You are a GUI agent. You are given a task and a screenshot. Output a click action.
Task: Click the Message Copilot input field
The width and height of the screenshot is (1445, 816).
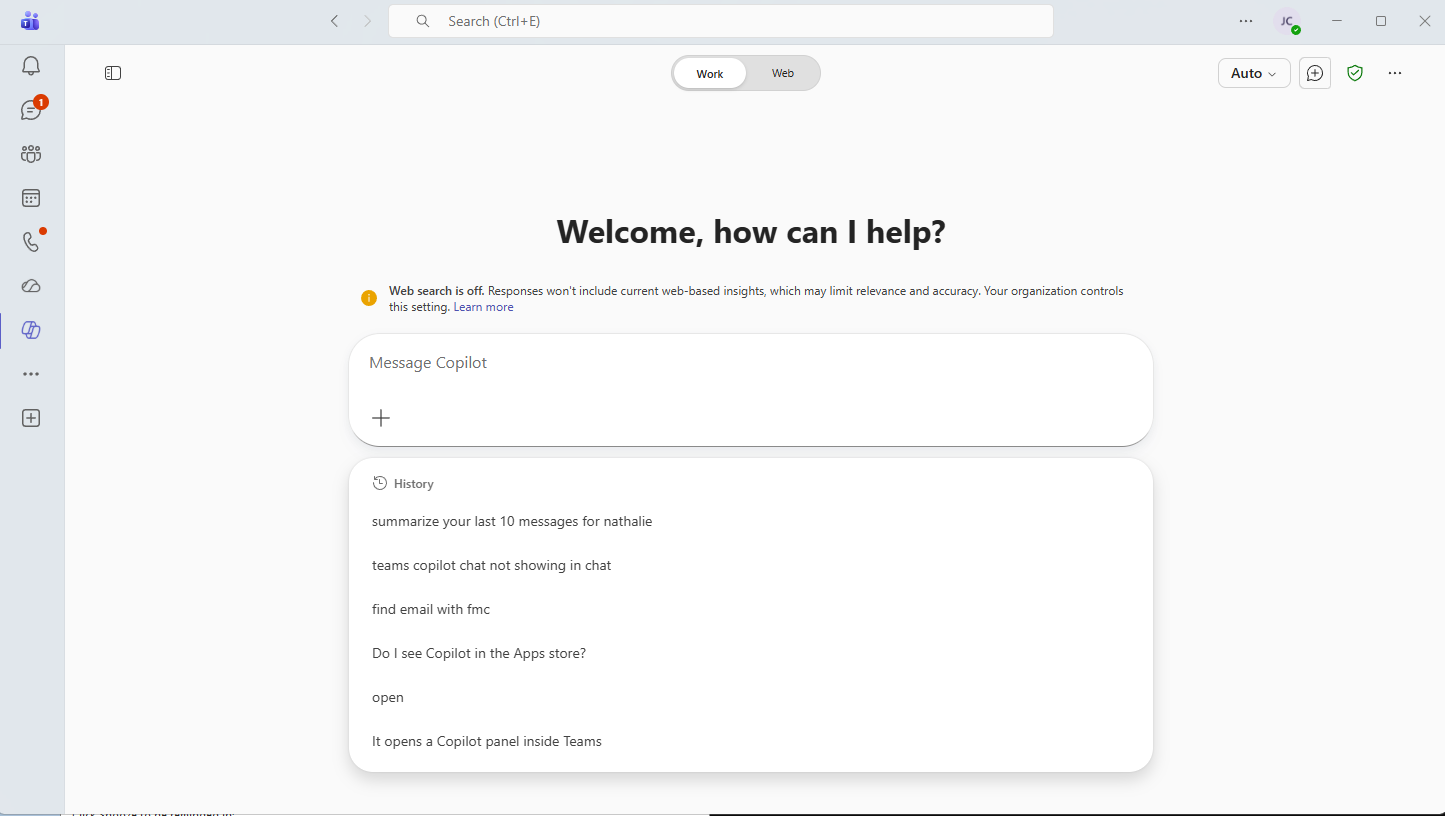point(751,363)
